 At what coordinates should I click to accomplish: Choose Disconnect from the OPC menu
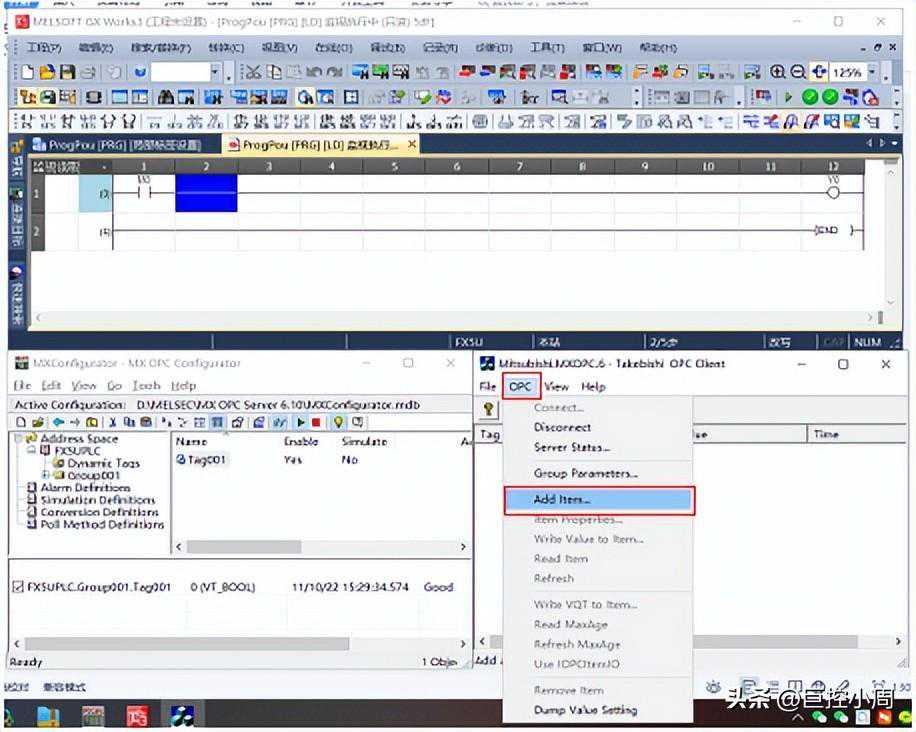[562, 427]
